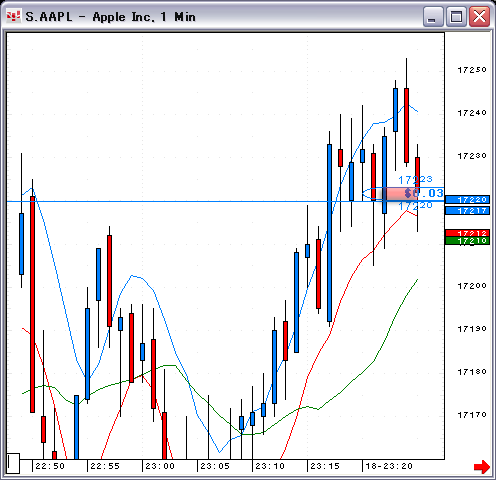Screen dimensions: 496x480
Task: Click the 22:50 time axis label
Action: tap(50, 466)
